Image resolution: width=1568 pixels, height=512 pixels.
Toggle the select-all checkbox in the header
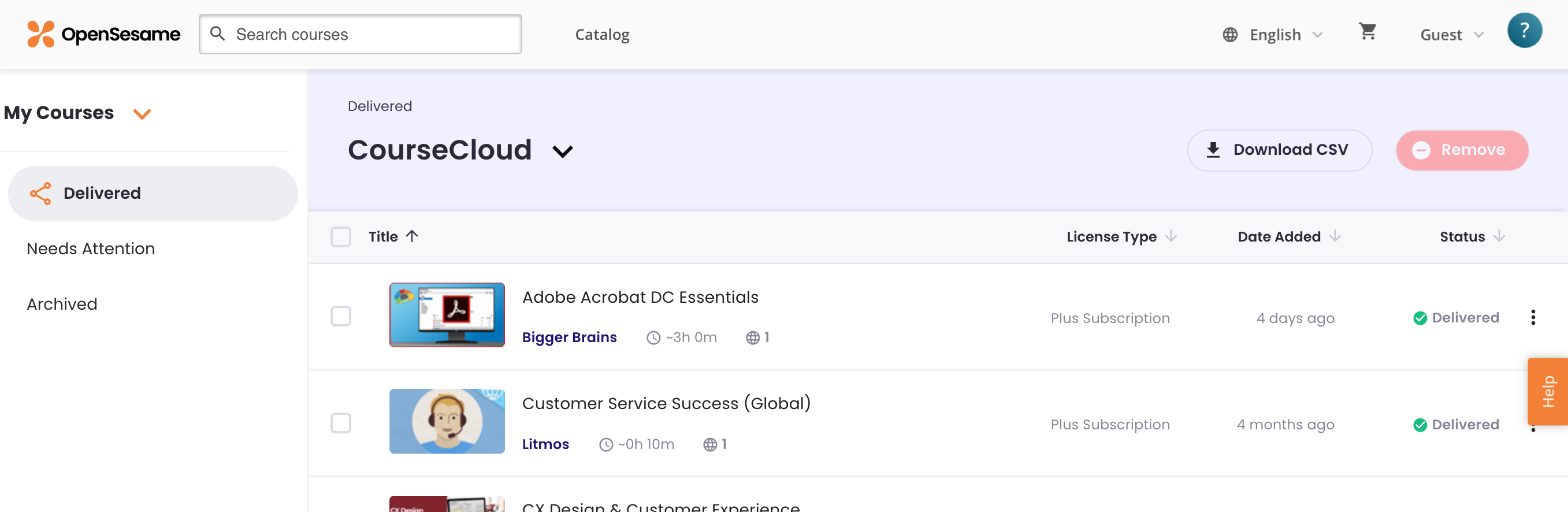point(340,237)
